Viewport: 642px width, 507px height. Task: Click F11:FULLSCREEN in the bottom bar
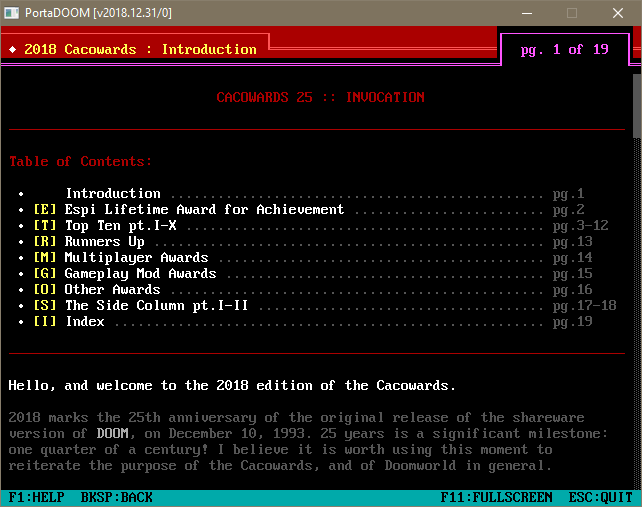[x=496, y=498]
